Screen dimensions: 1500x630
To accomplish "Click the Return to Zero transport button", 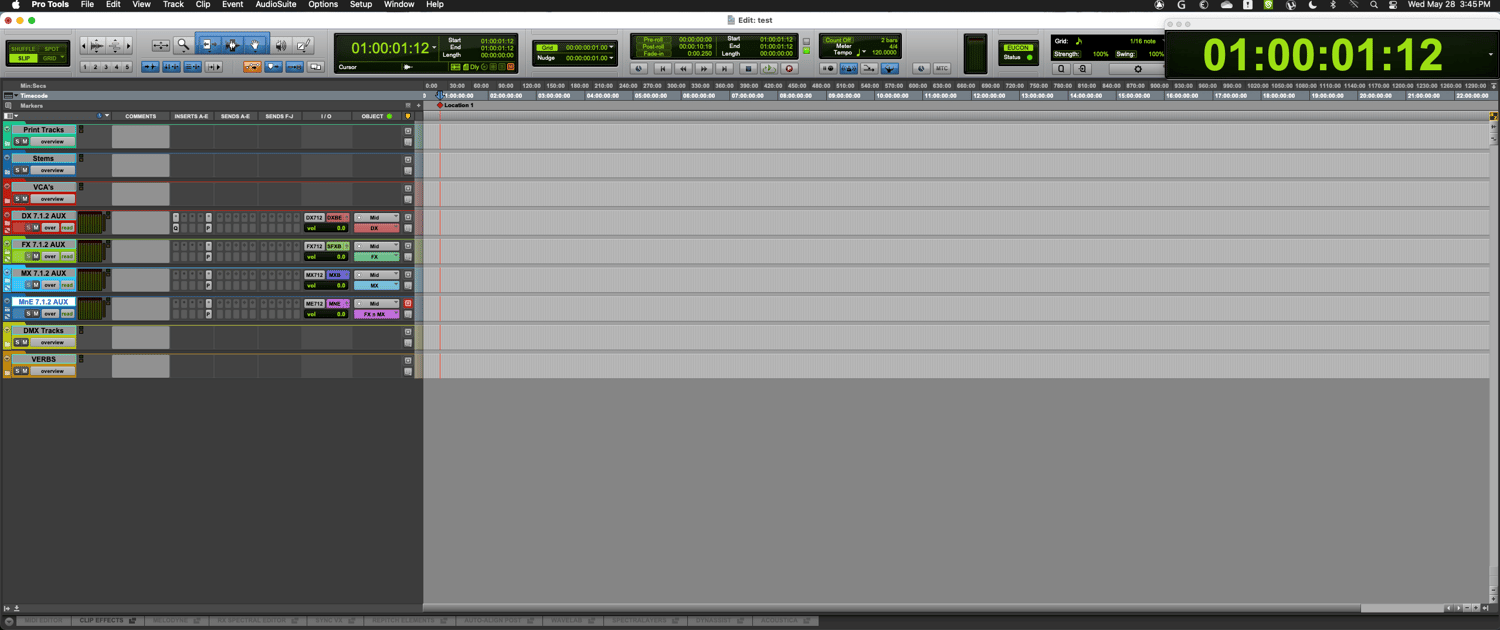I will 662,69.
